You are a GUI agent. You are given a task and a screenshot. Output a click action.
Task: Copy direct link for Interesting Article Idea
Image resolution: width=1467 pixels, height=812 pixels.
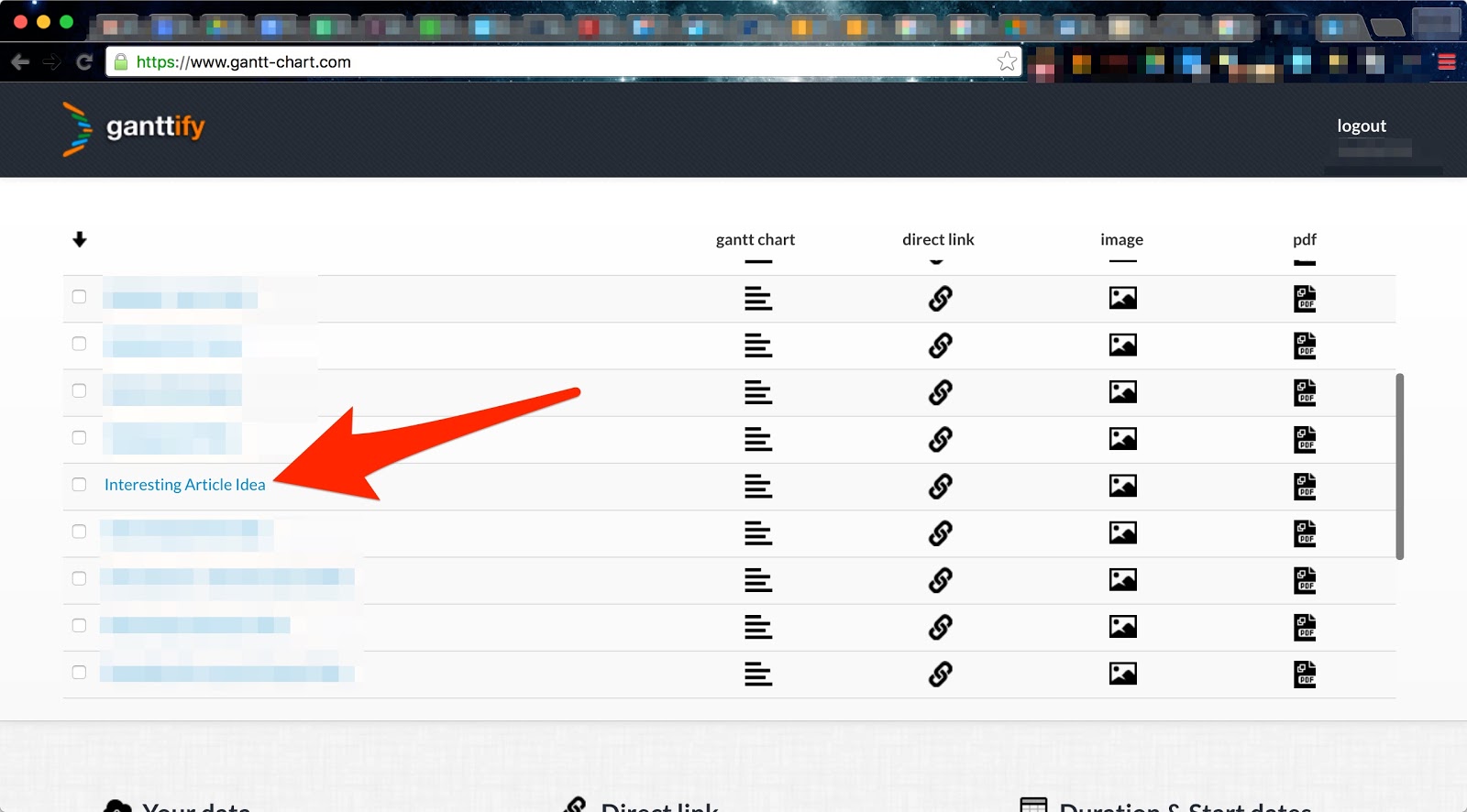940,486
